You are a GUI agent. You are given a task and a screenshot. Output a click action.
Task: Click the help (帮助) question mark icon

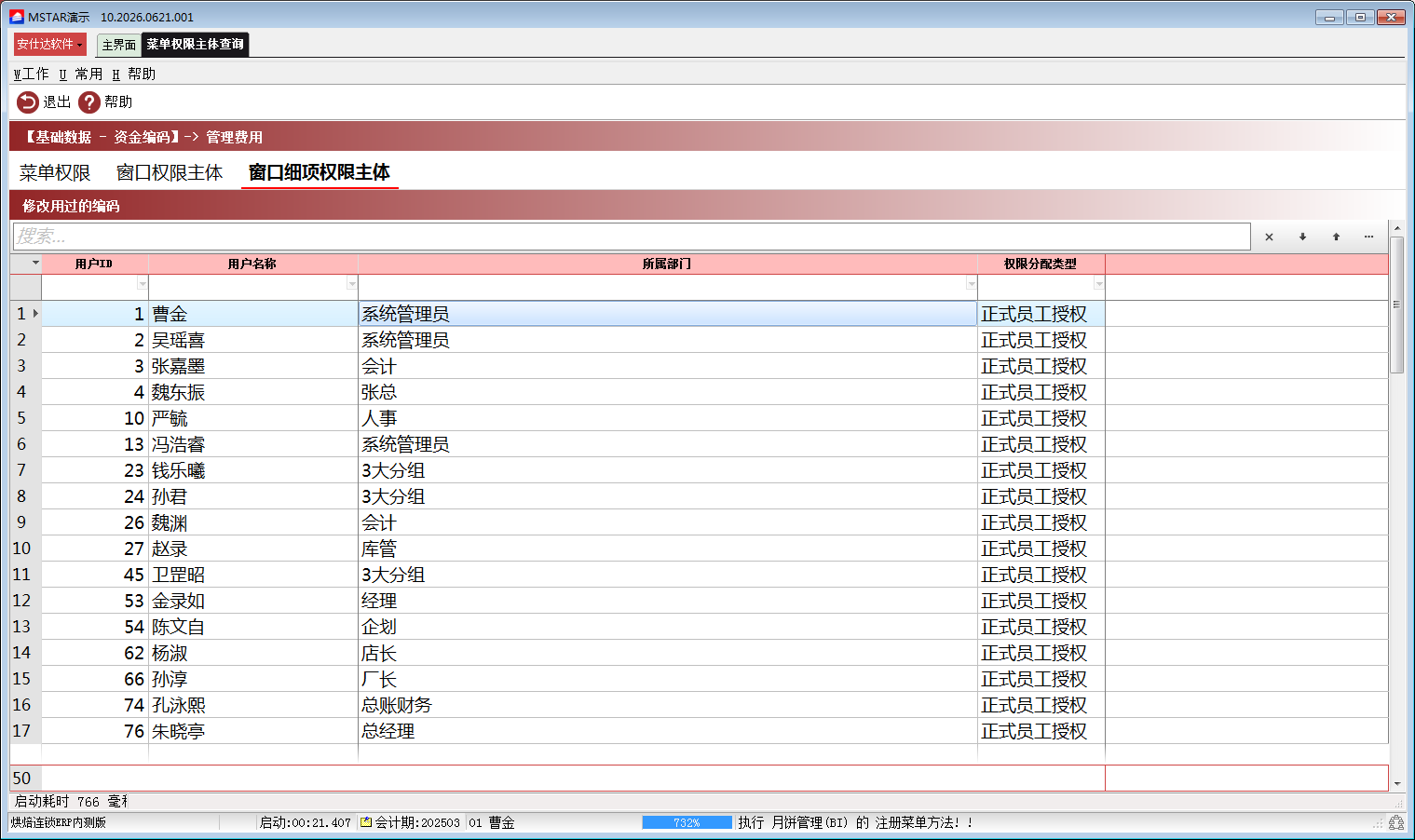[89, 102]
